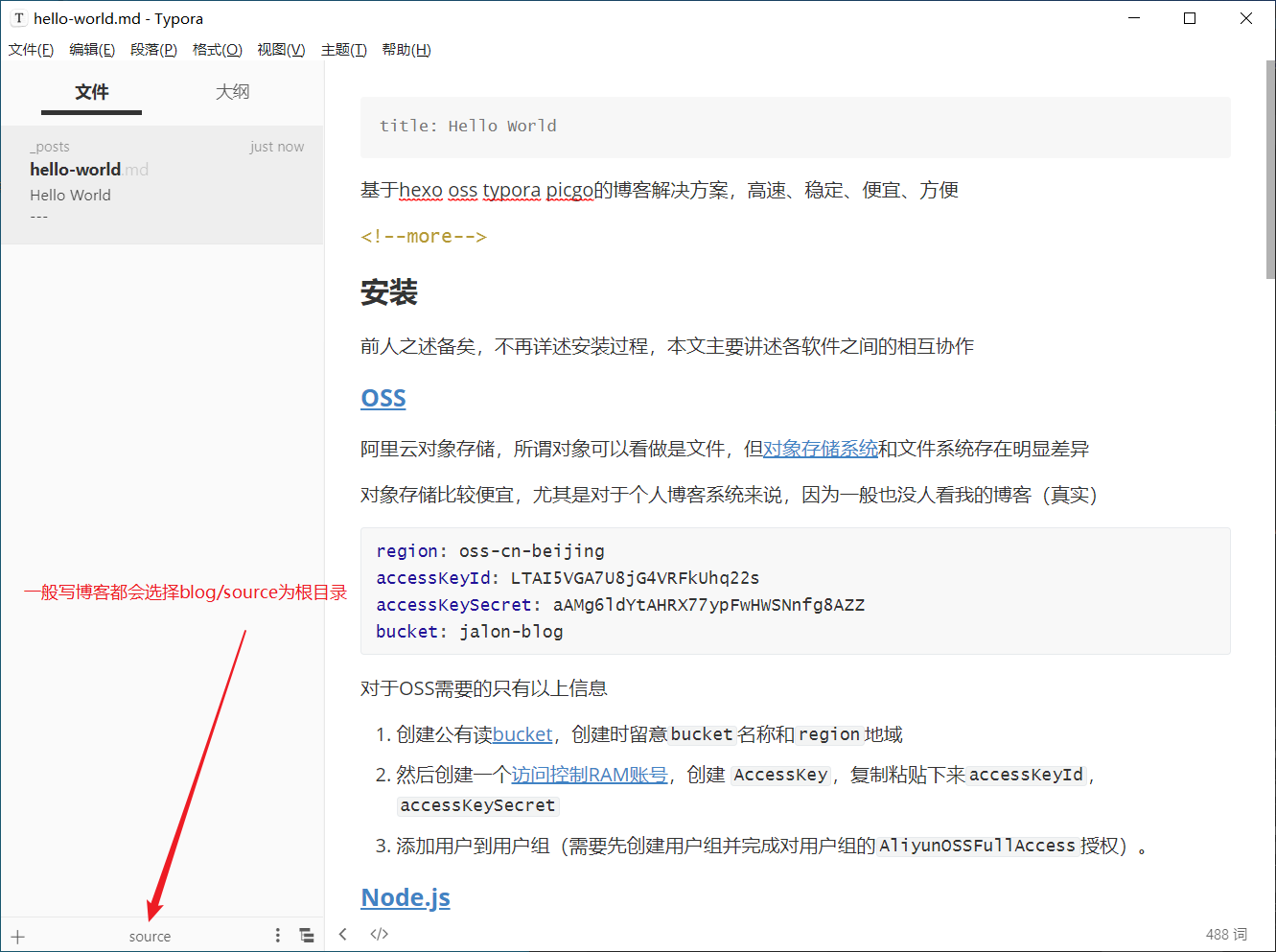This screenshot has height=952, width=1276.
Task: Open the 段落 menu
Action: pyautogui.click(x=153, y=50)
